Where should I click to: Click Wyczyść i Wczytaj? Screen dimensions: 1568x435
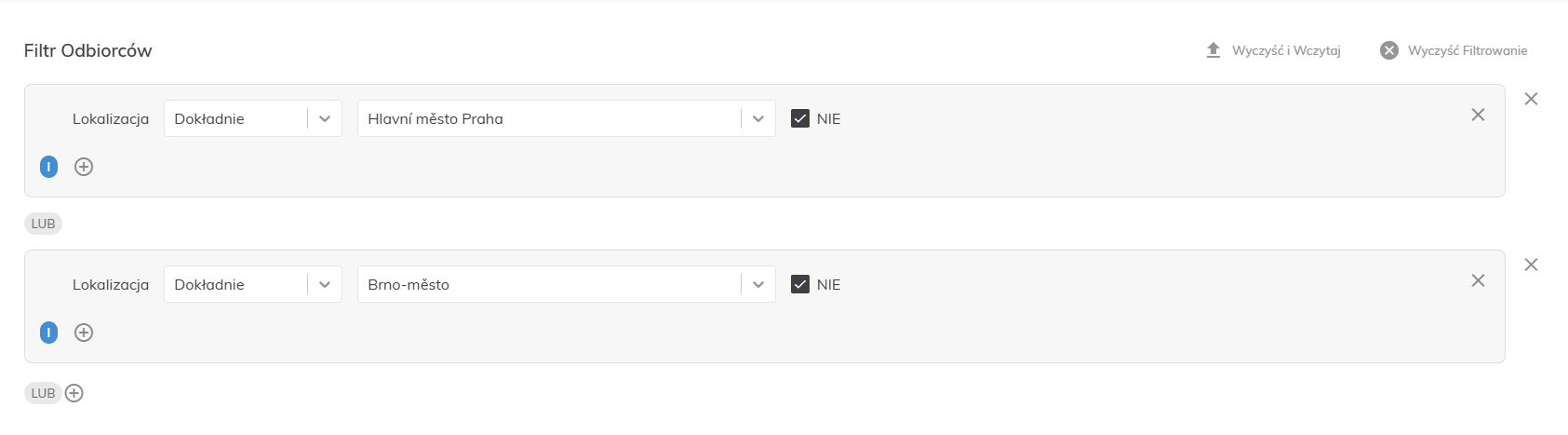pyautogui.click(x=1286, y=50)
